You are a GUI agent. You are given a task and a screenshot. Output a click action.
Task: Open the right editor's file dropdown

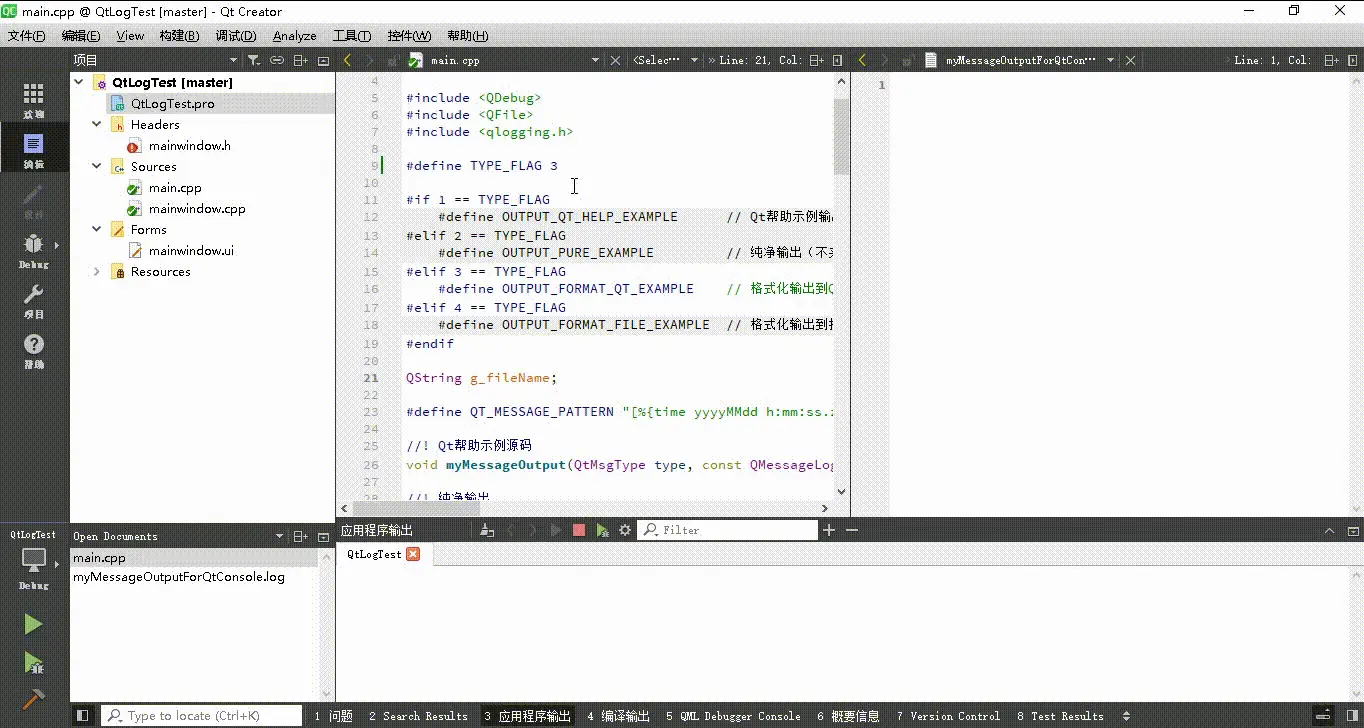click(x=1110, y=60)
